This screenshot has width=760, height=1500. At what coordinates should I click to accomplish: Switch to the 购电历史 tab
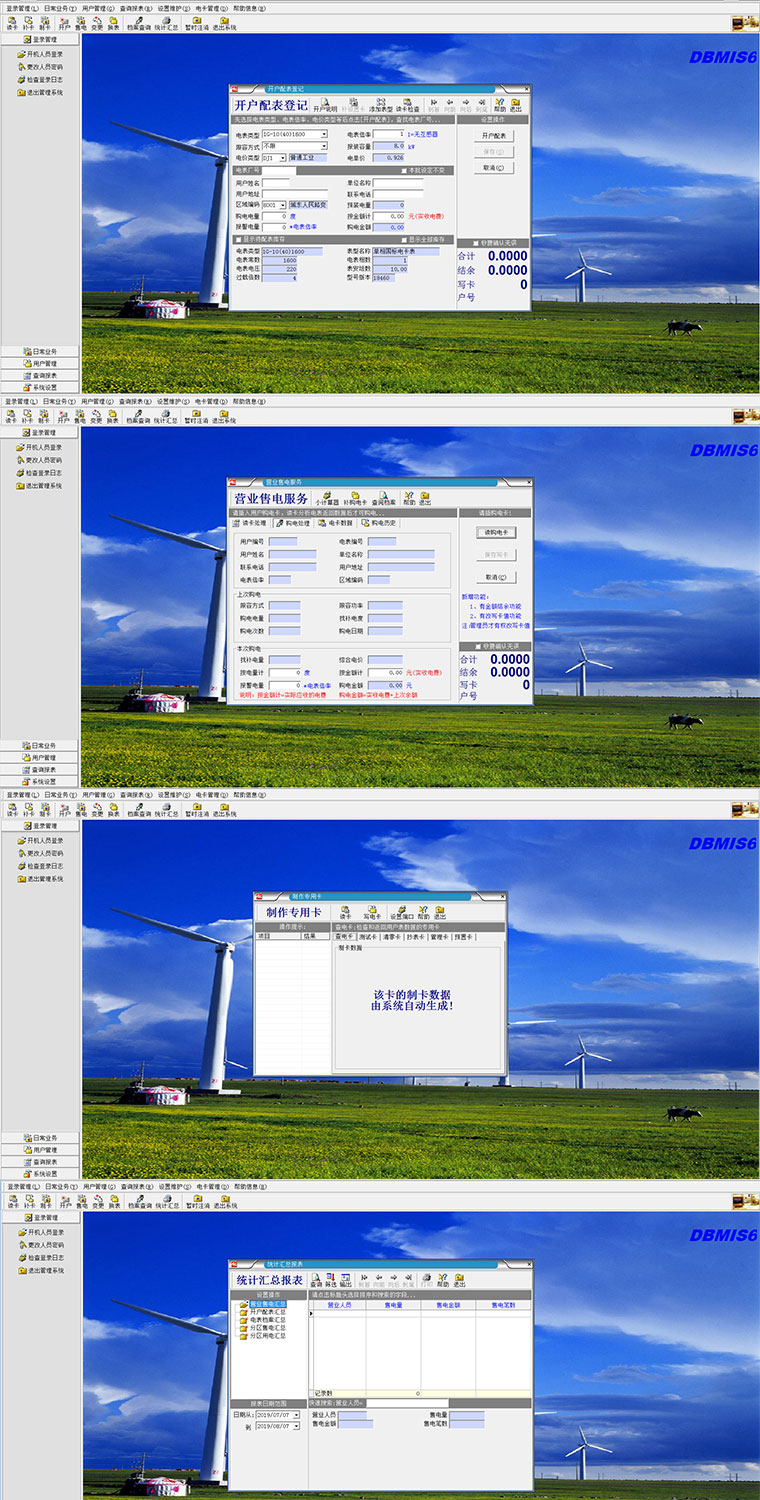(379, 523)
